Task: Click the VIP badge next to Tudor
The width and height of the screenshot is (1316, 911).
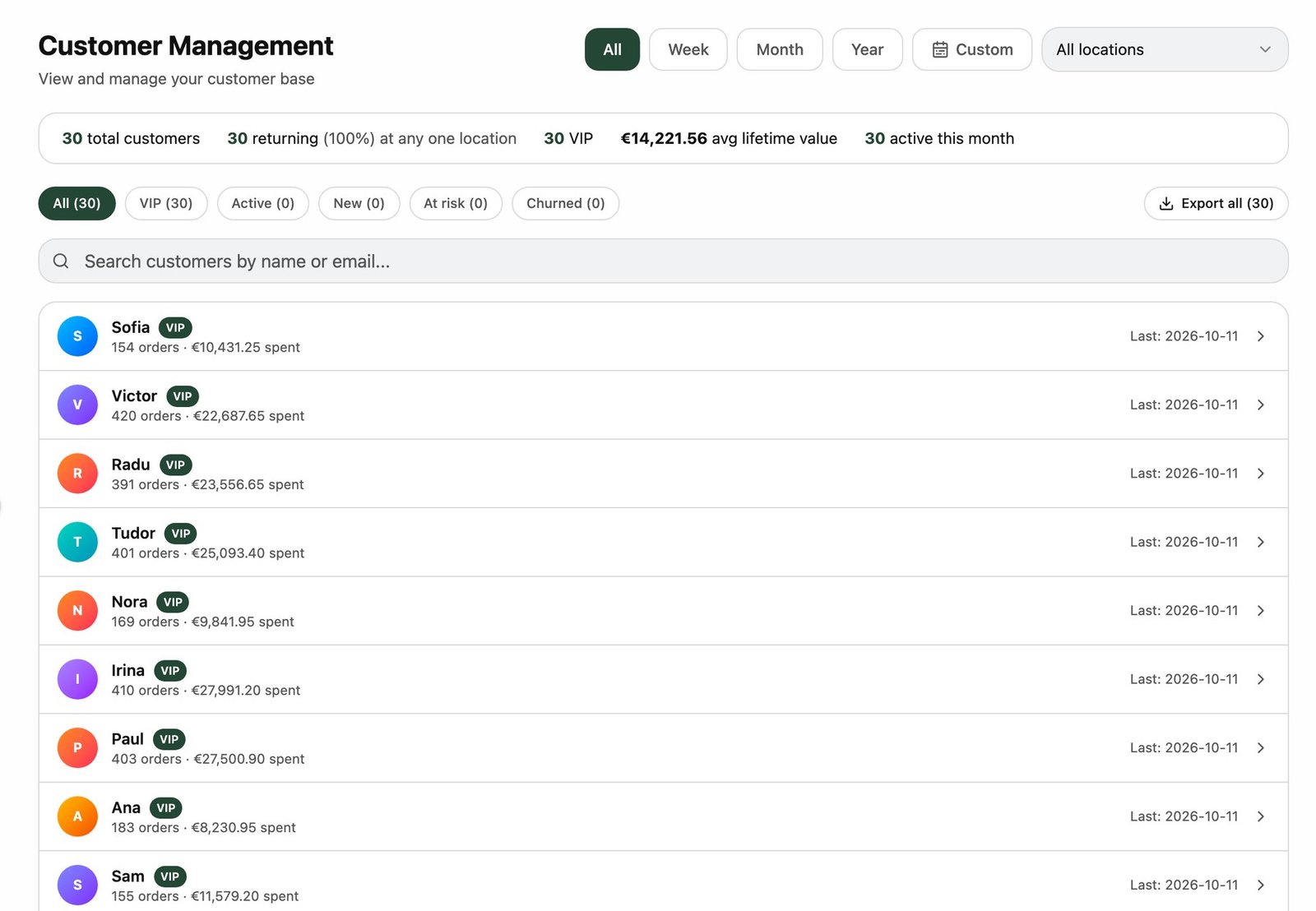Action: tap(181, 534)
